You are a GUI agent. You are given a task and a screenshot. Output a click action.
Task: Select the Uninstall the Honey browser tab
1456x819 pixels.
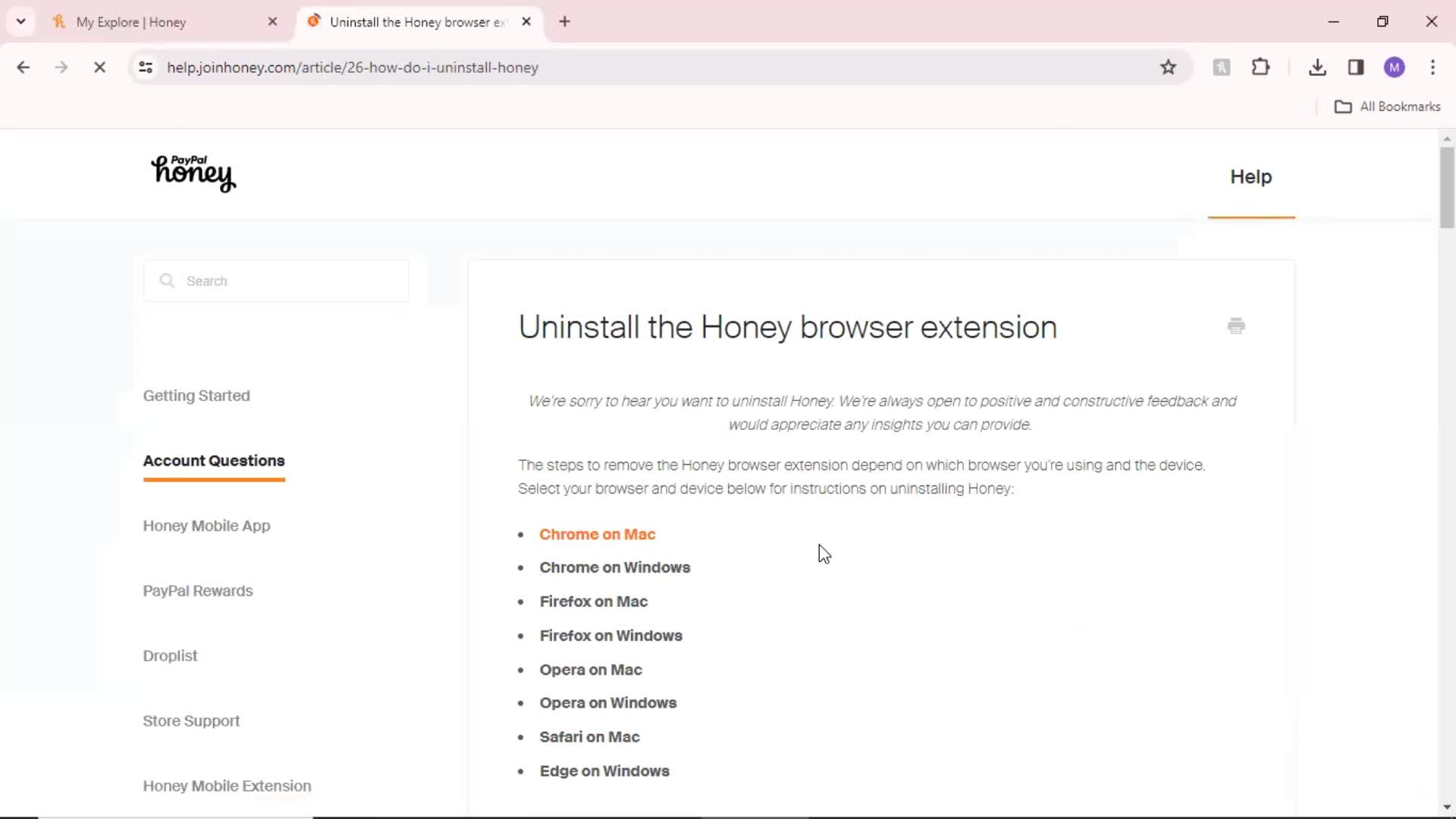point(417,22)
